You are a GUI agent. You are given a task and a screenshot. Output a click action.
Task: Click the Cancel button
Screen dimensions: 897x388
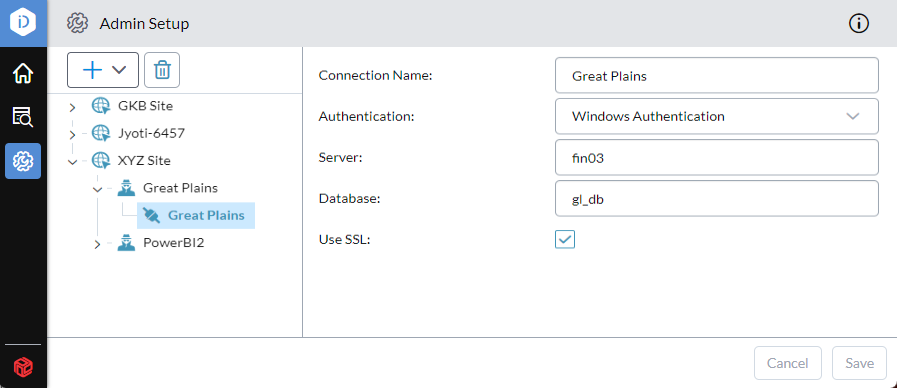point(788,363)
